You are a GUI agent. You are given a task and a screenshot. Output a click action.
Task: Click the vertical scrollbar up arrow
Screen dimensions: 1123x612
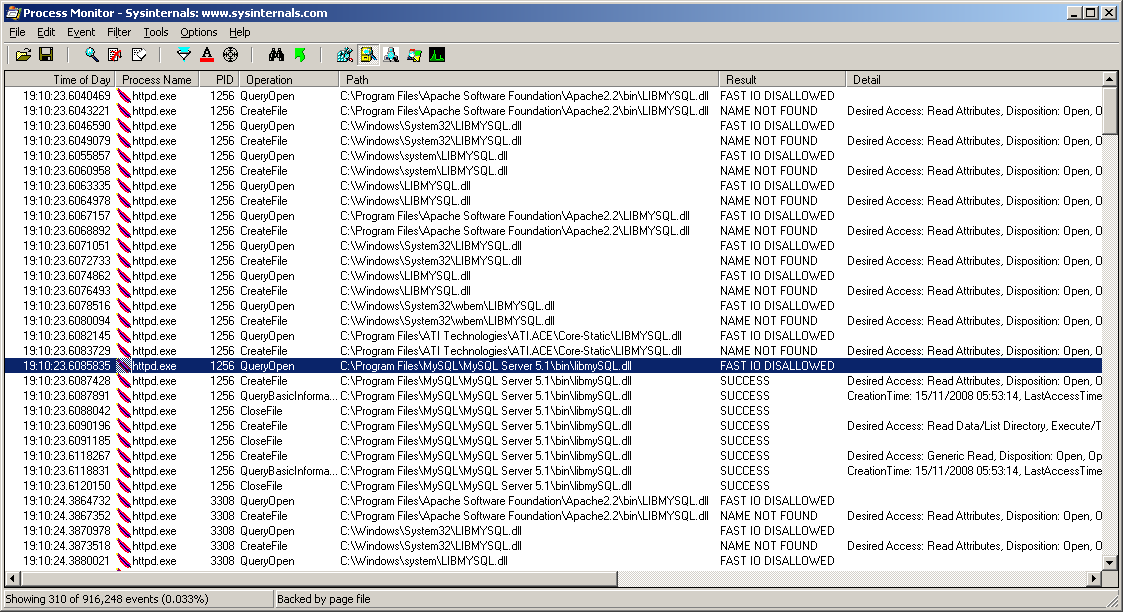[1109, 79]
